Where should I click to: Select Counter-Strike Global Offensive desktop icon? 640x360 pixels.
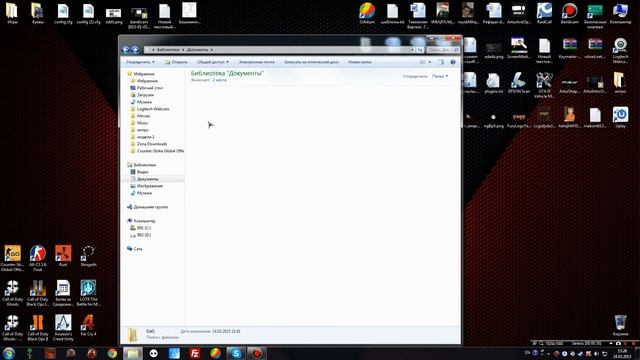12,258
